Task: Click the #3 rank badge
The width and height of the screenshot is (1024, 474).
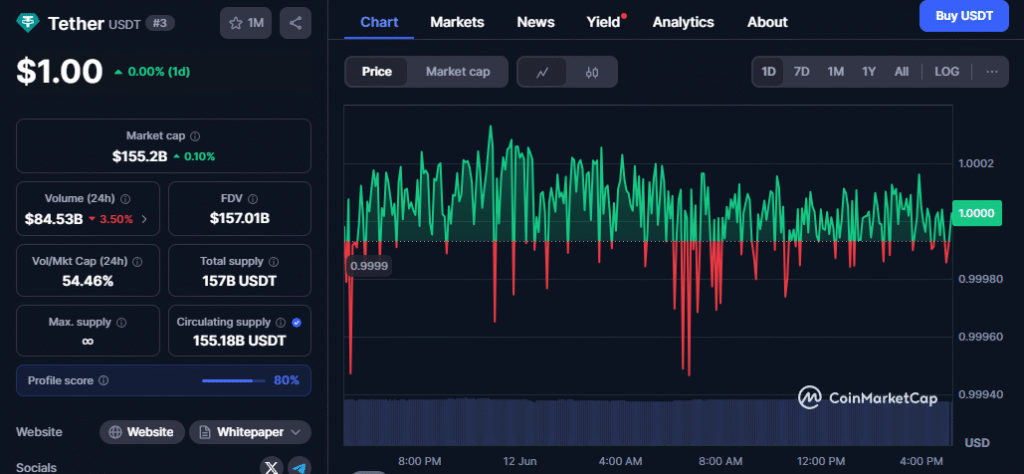Action: (161, 24)
